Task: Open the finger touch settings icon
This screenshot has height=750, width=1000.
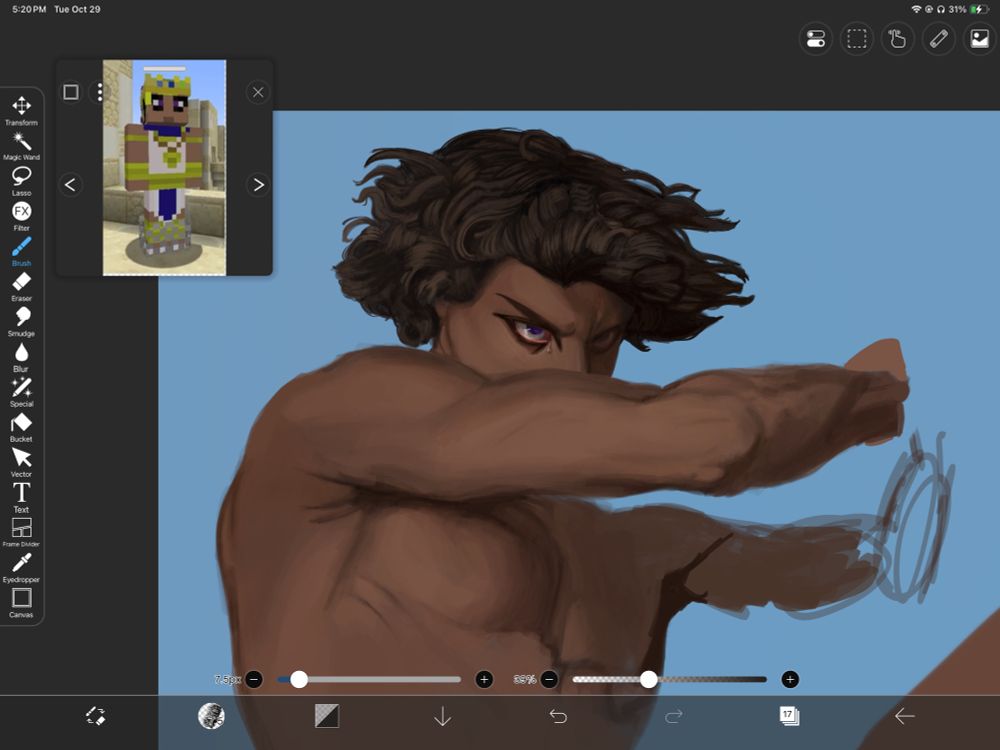Action: [897, 39]
